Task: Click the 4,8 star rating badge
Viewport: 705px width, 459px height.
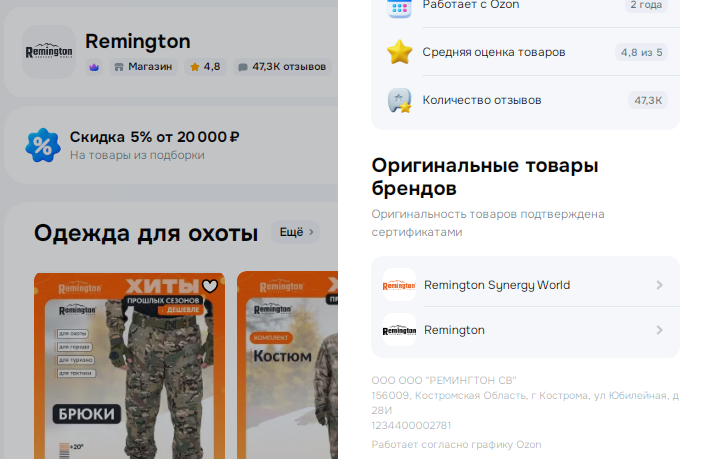Action: tap(205, 67)
